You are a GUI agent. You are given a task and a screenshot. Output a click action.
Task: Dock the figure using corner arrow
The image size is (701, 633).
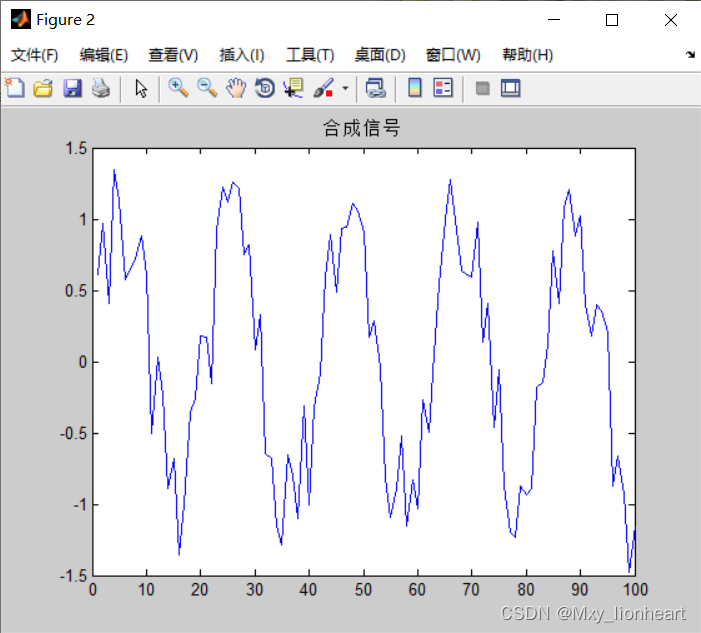[690, 55]
